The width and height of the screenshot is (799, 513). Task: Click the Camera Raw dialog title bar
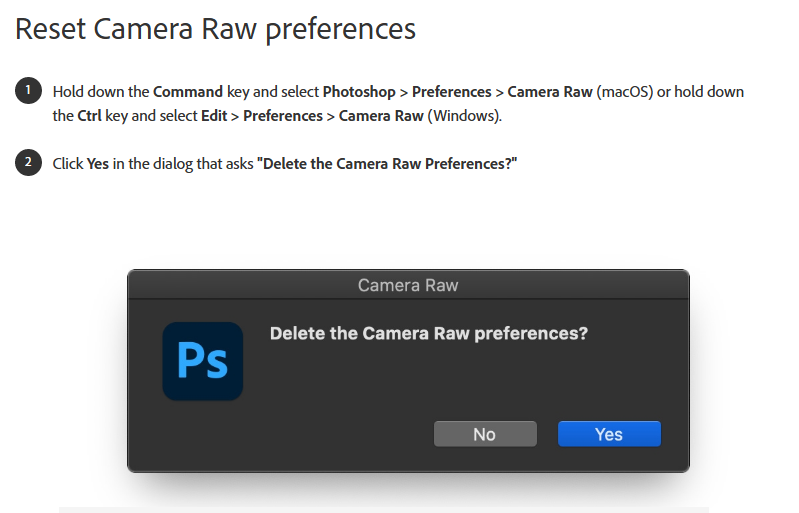pyautogui.click(x=408, y=285)
